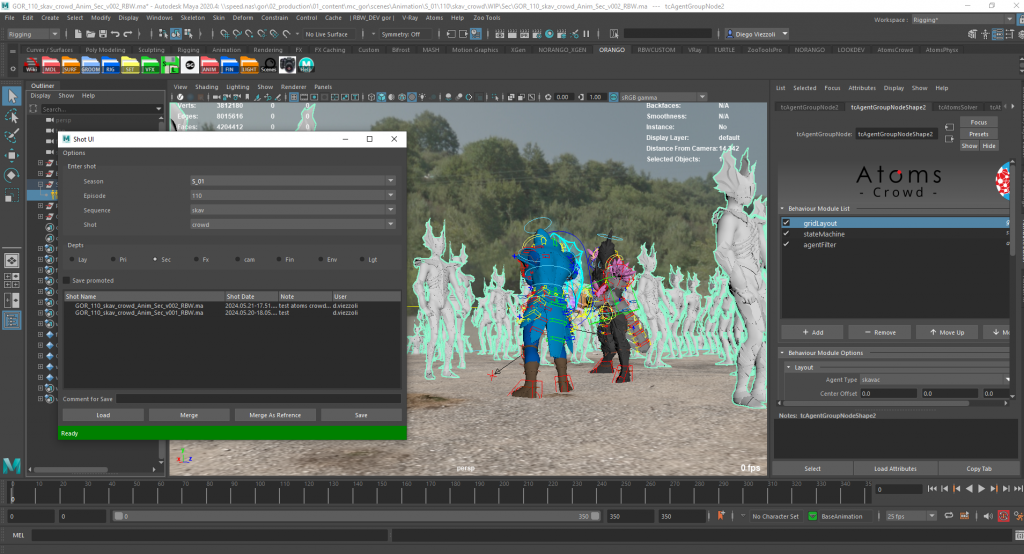Select the Lgt department radio
Image resolution: width=1024 pixels, height=554 pixels.
(x=362, y=259)
